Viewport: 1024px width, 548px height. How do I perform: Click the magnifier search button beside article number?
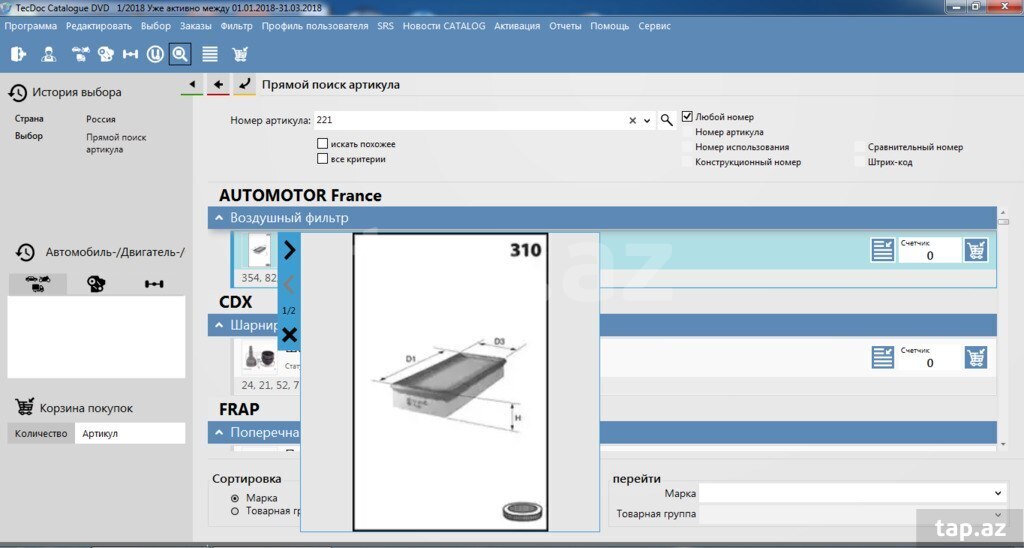667,120
